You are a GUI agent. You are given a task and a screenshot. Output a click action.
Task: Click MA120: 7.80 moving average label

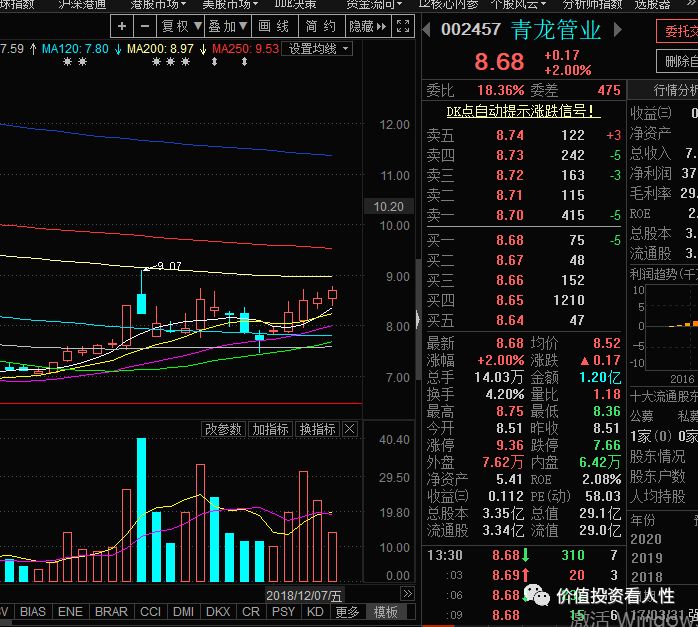(x=75, y=49)
